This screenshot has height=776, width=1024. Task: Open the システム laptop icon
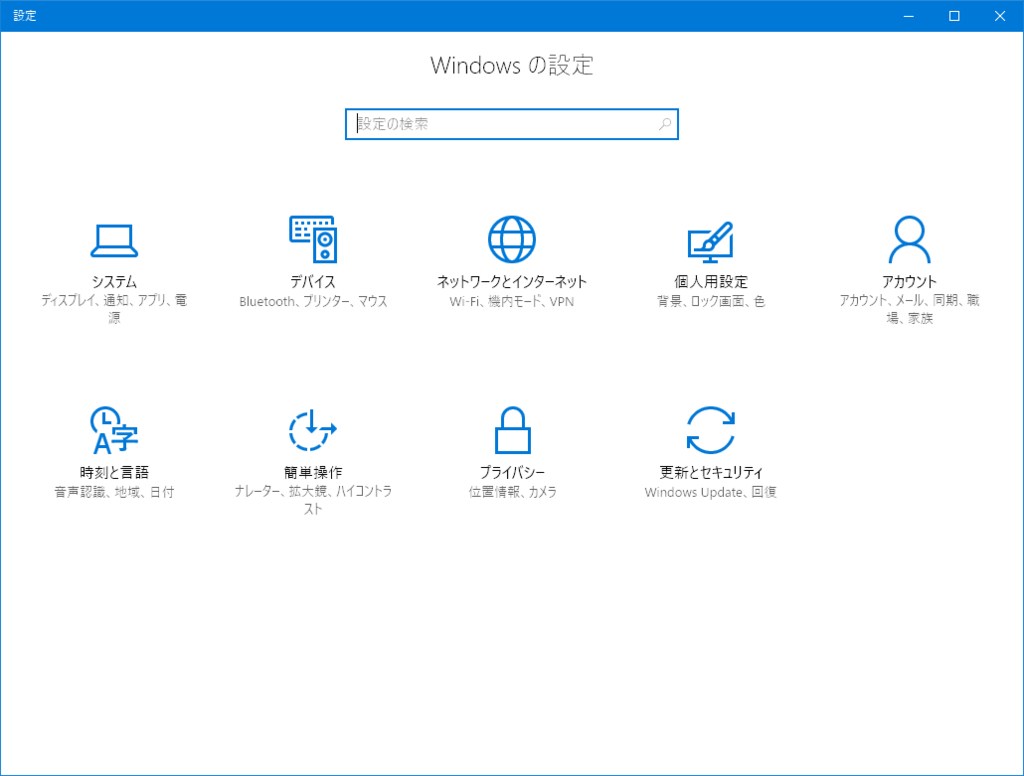tap(114, 240)
